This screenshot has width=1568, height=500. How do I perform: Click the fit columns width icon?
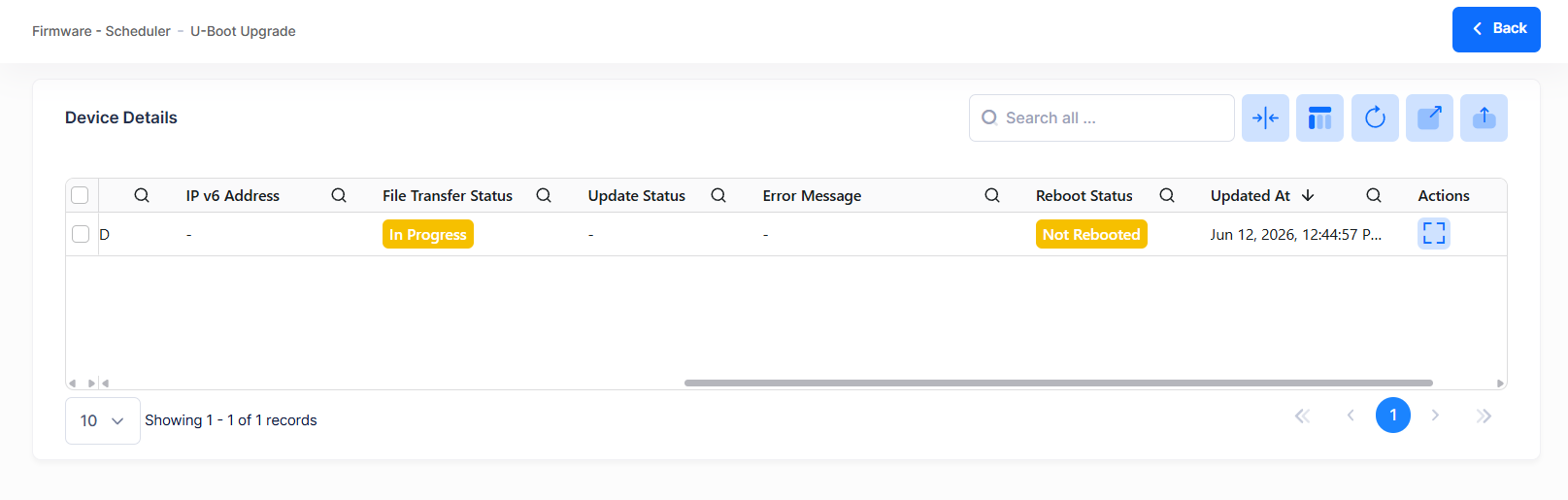[x=1265, y=118]
